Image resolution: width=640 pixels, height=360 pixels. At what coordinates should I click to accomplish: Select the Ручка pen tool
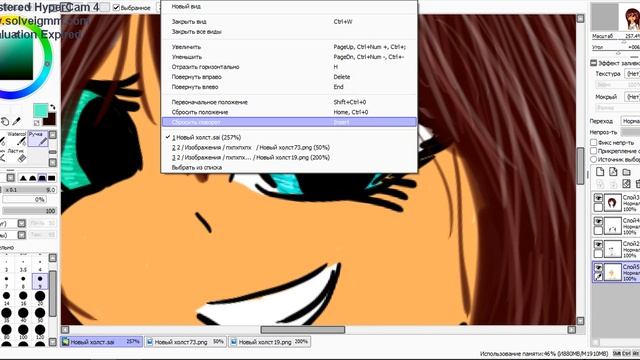tap(38, 139)
